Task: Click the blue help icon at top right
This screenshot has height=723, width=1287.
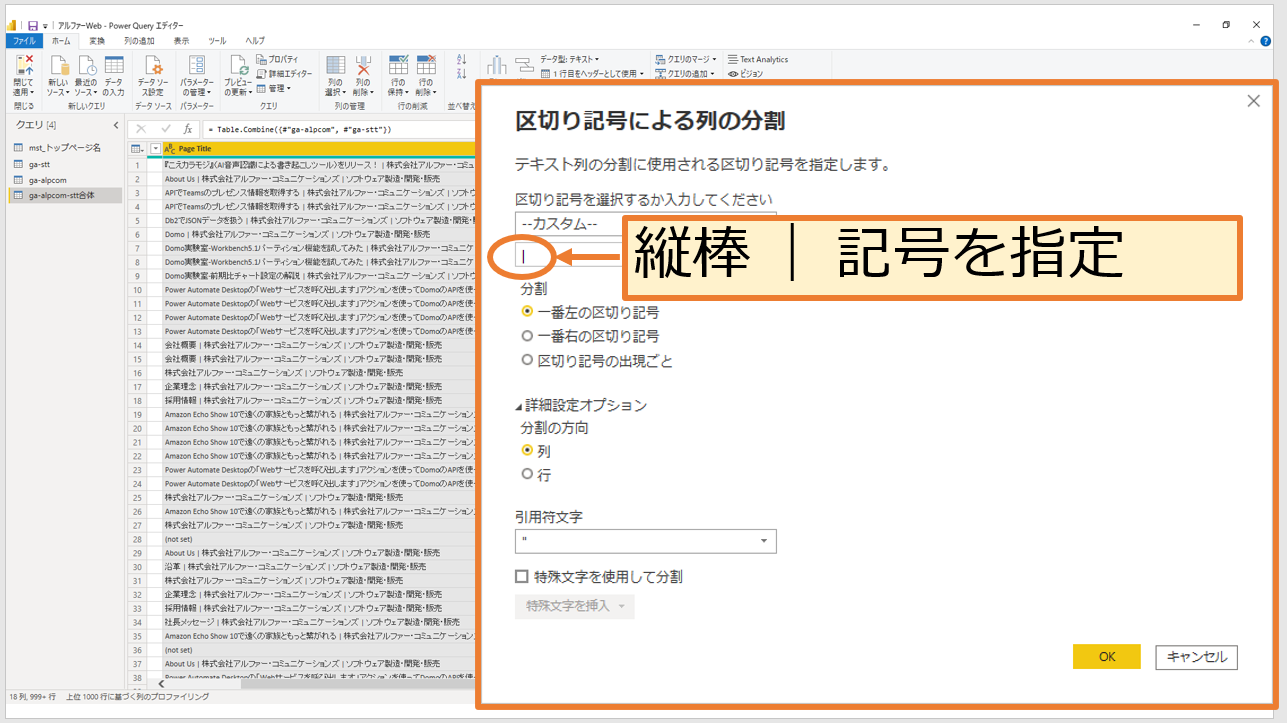Action: pyautogui.click(x=1266, y=41)
